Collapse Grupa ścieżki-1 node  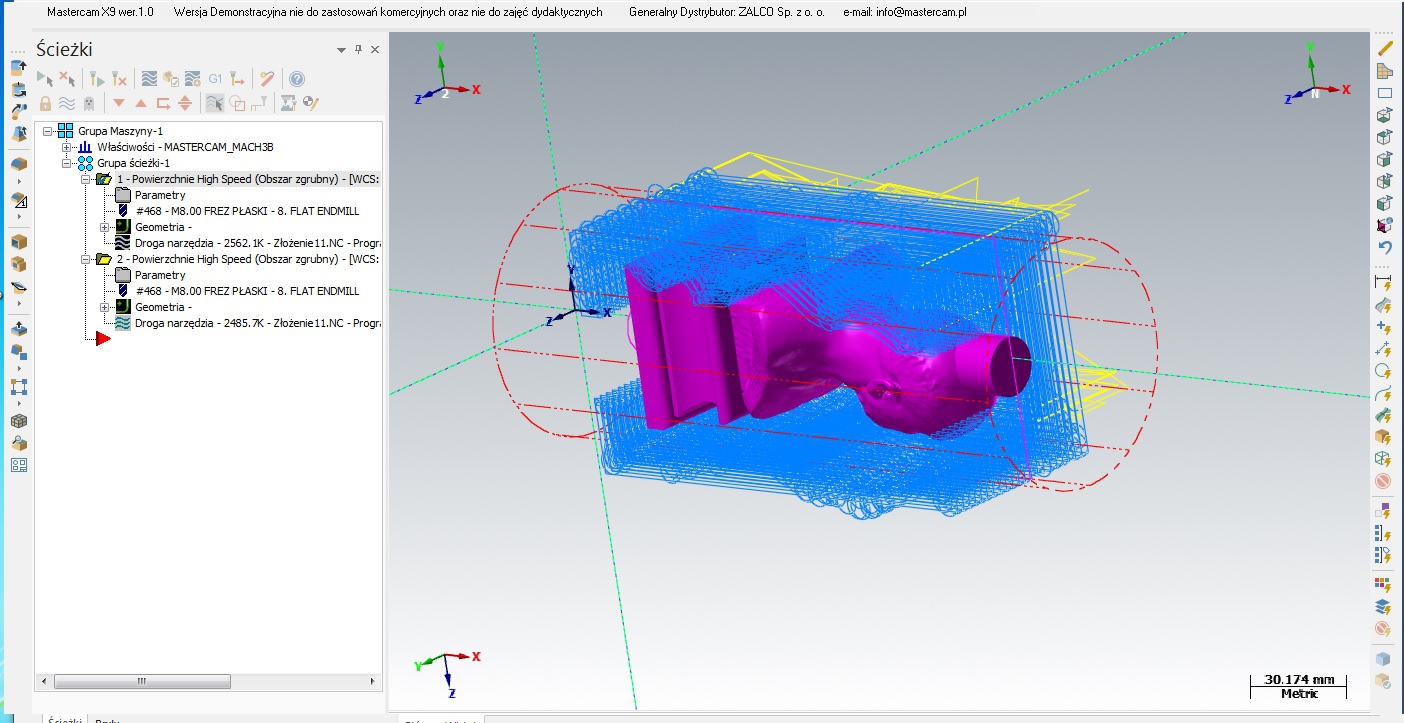[x=67, y=163]
